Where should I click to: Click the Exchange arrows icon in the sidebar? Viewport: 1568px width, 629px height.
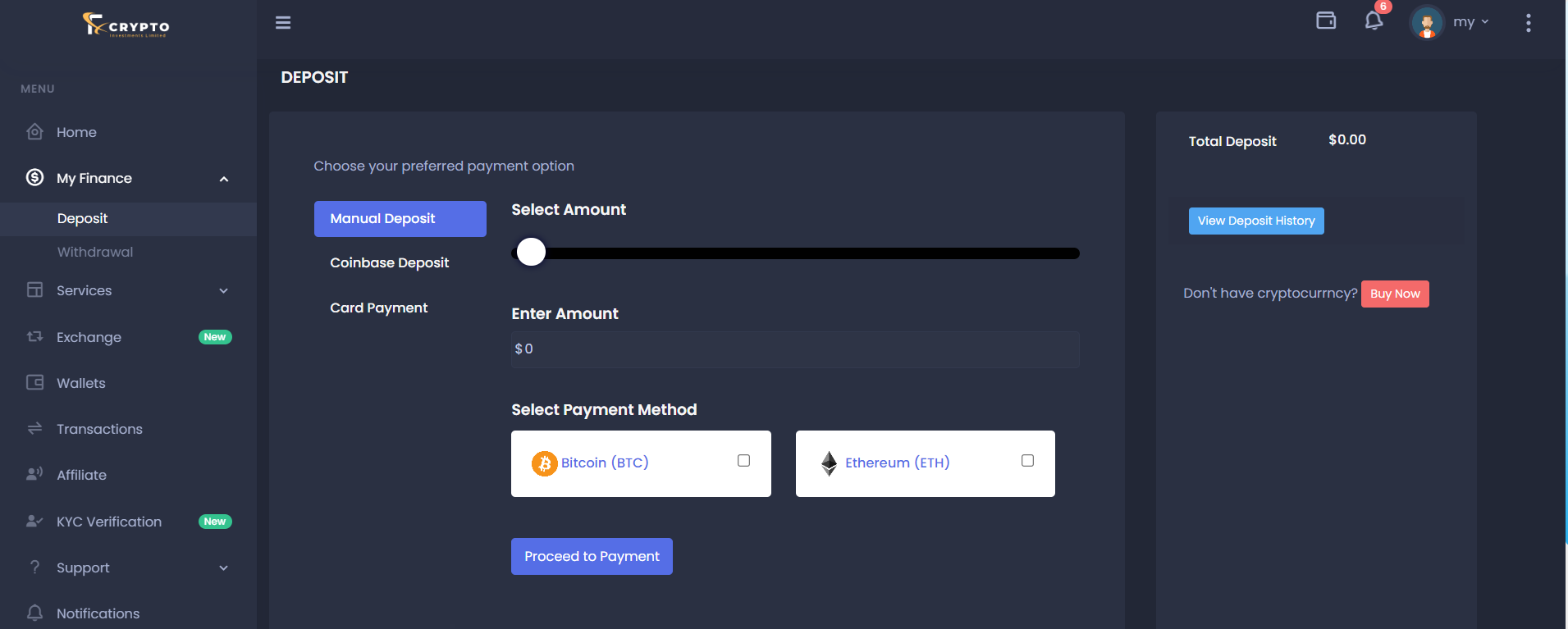34,337
